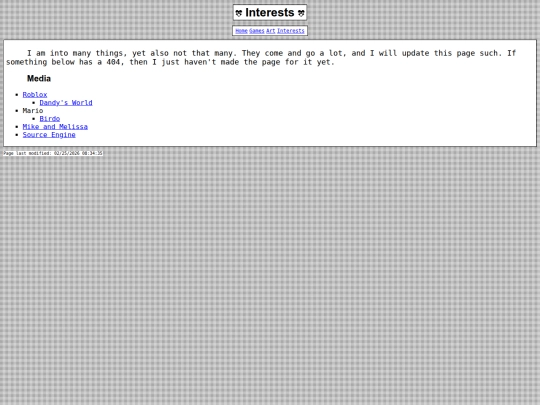
Task: Go to the Games page link
Action: click(x=257, y=31)
